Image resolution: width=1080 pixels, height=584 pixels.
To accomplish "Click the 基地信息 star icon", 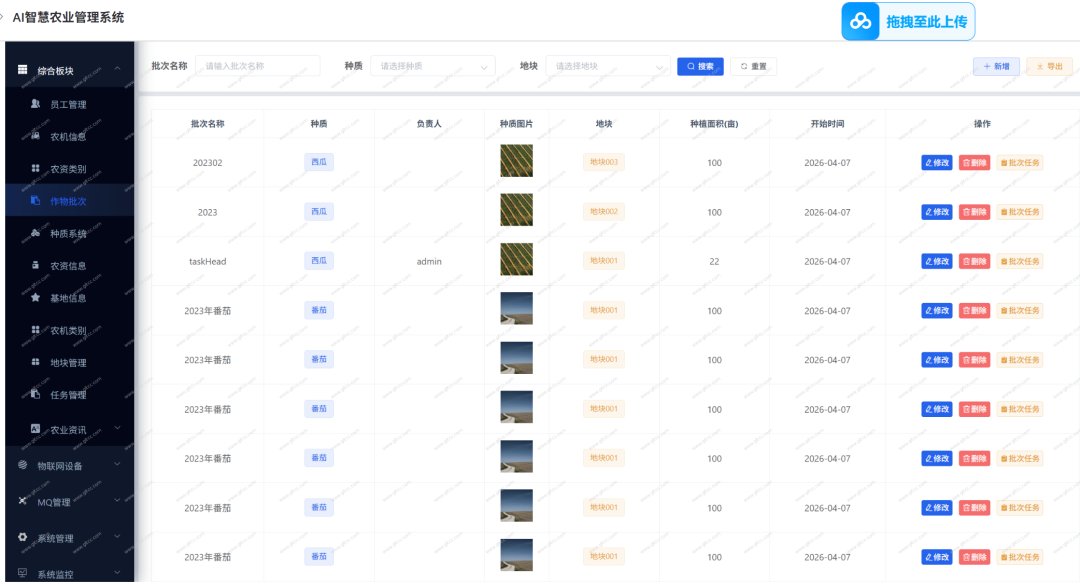I will click(x=35, y=298).
